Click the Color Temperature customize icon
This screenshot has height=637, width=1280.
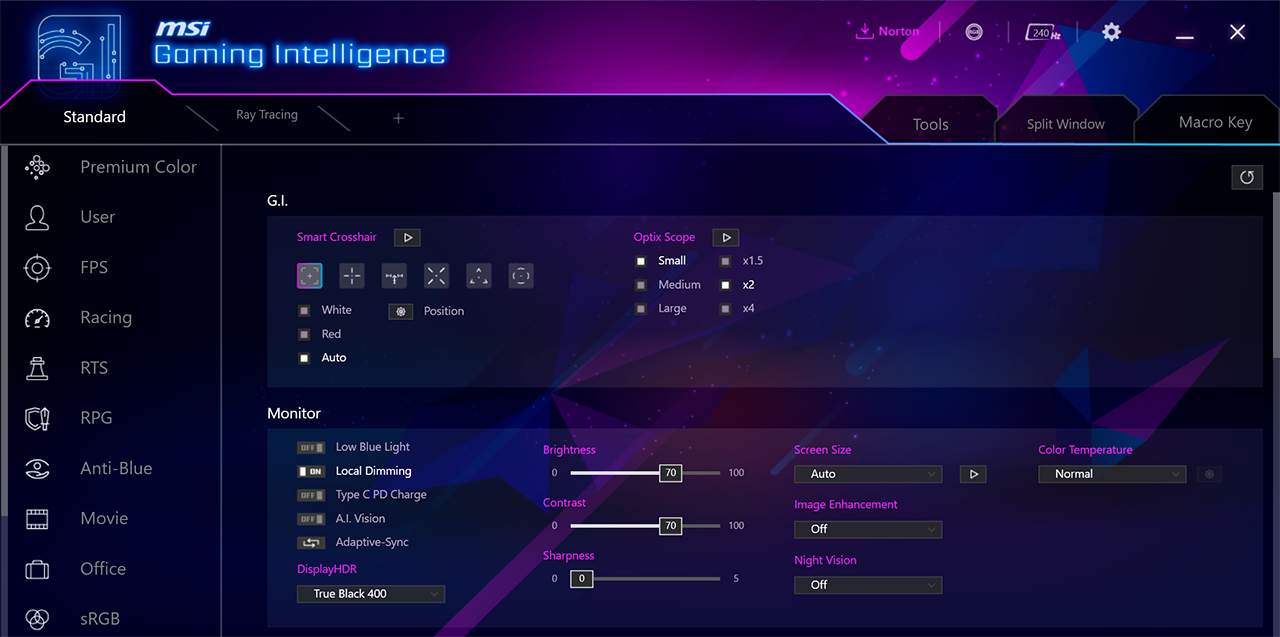[x=1209, y=474]
